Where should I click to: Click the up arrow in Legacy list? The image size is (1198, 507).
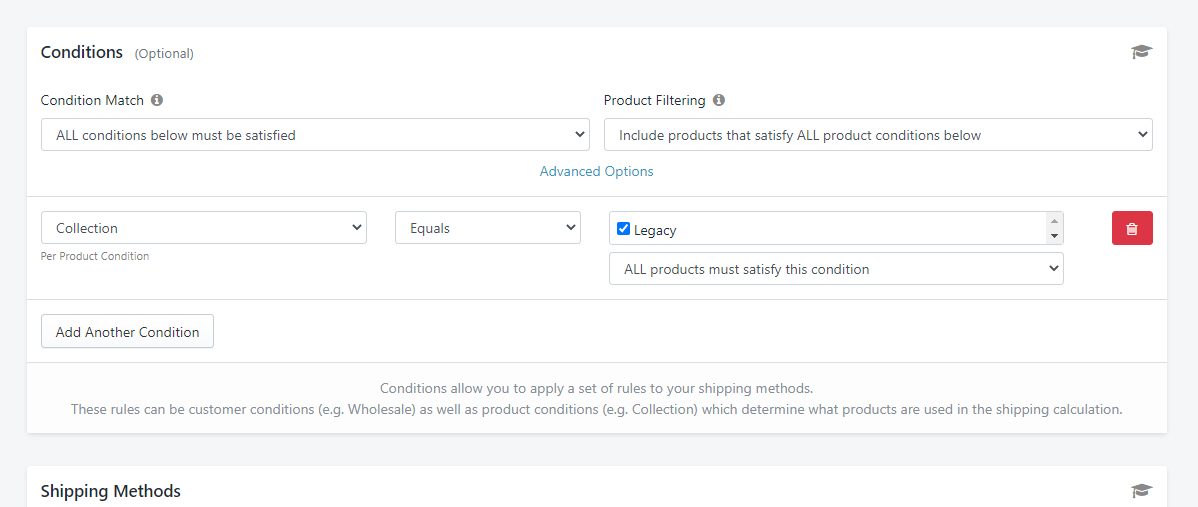[1054, 221]
